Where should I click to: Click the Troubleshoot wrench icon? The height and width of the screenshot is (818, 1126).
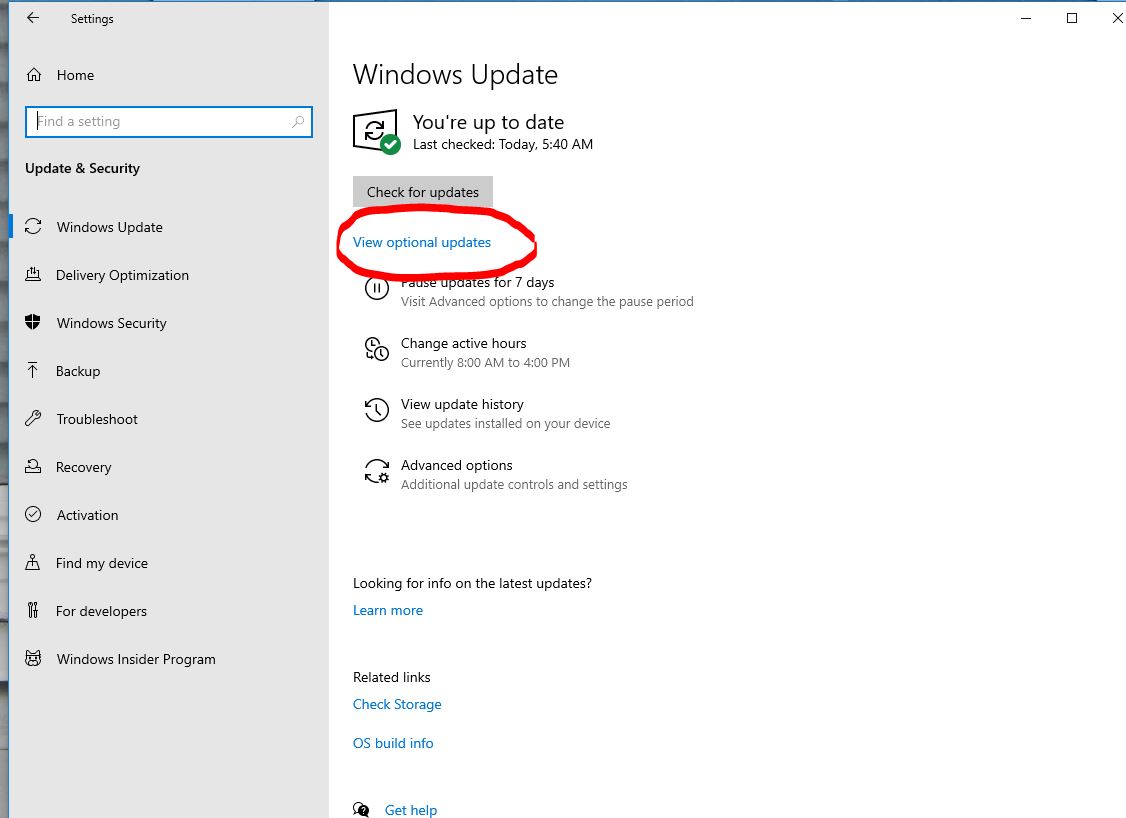(33, 418)
